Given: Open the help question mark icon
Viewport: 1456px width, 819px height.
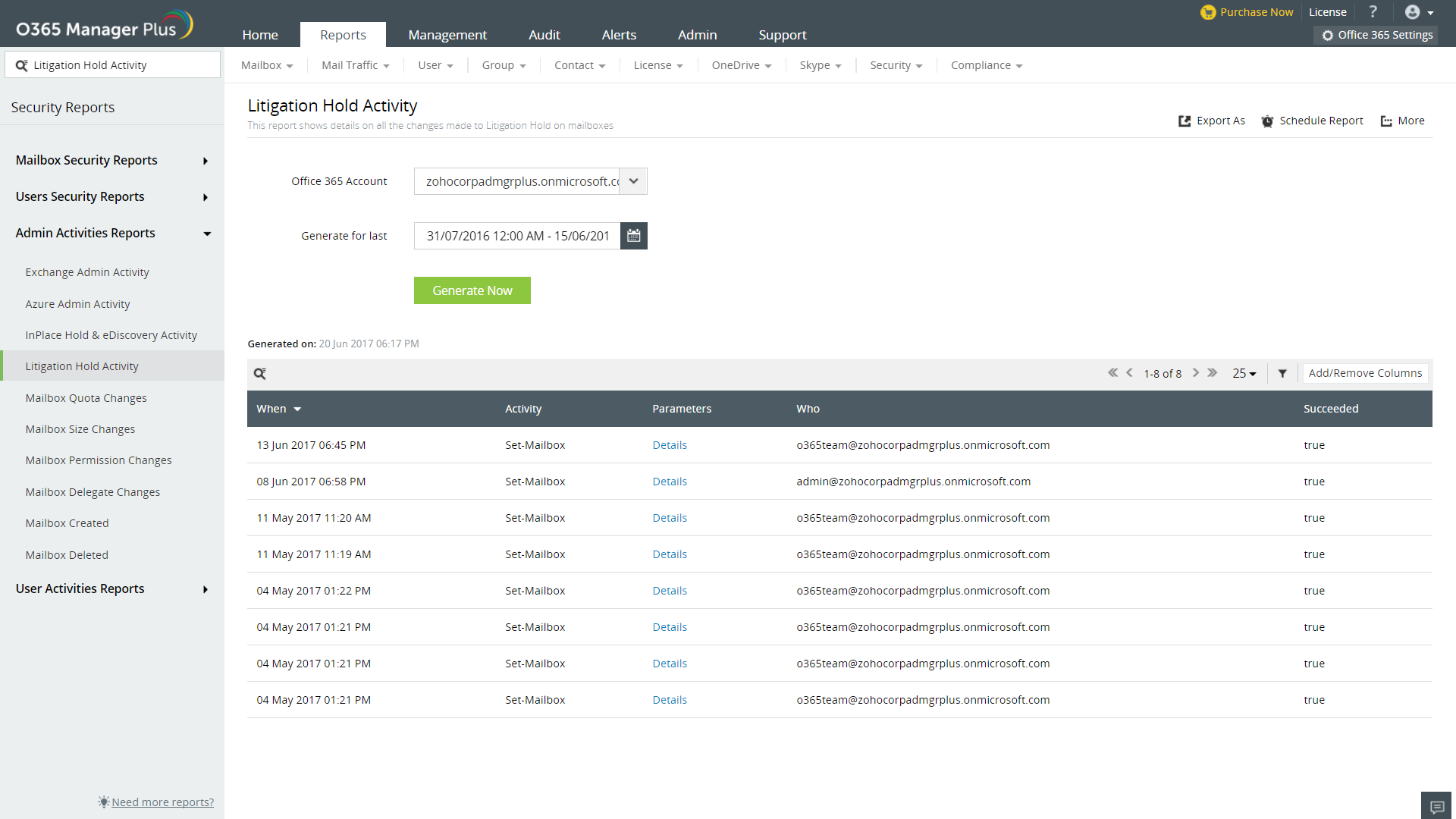Looking at the screenshot, I should point(1373,12).
